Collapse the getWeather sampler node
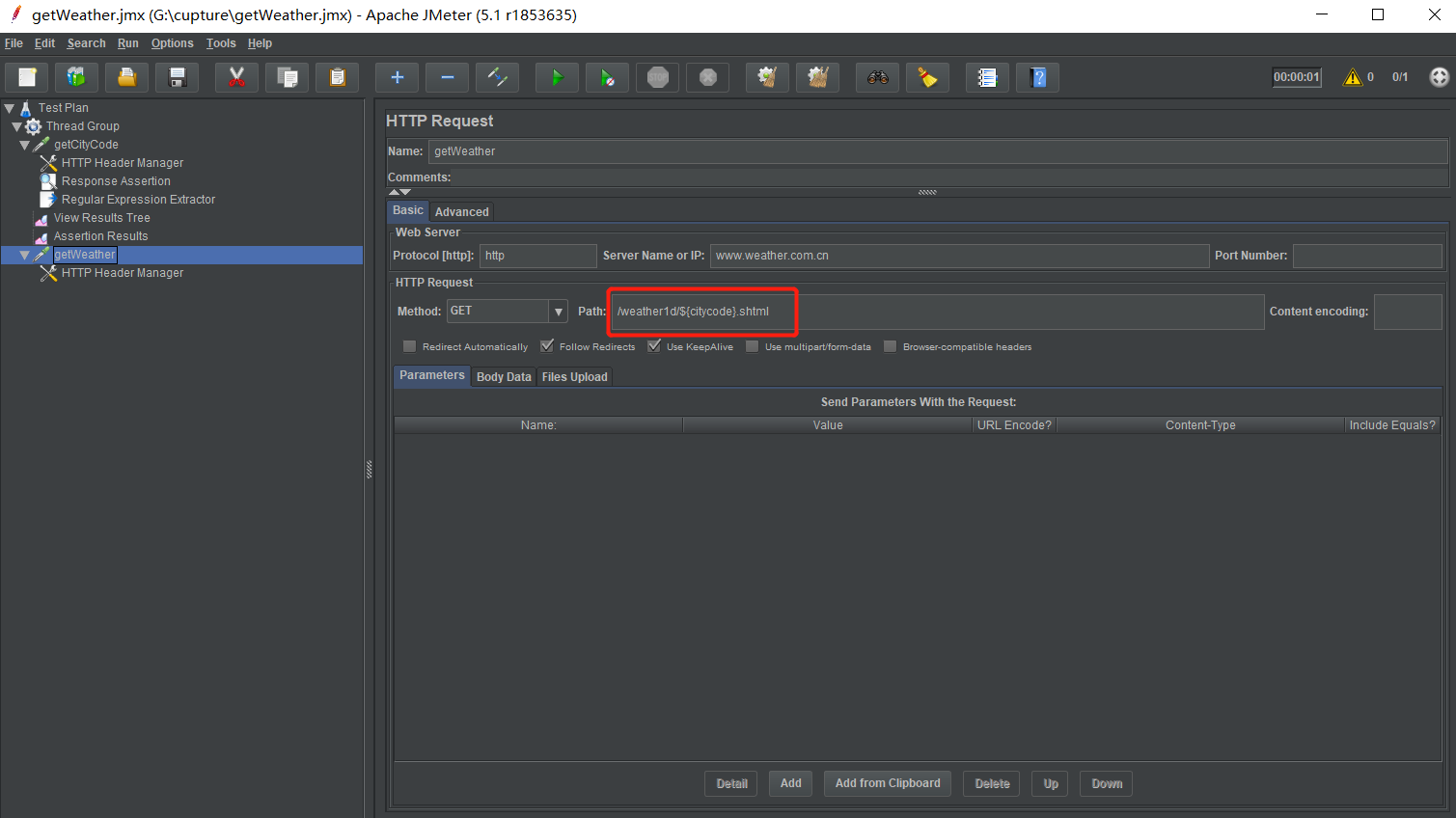This screenshot has width=1456, height=818. pos(25,255)
